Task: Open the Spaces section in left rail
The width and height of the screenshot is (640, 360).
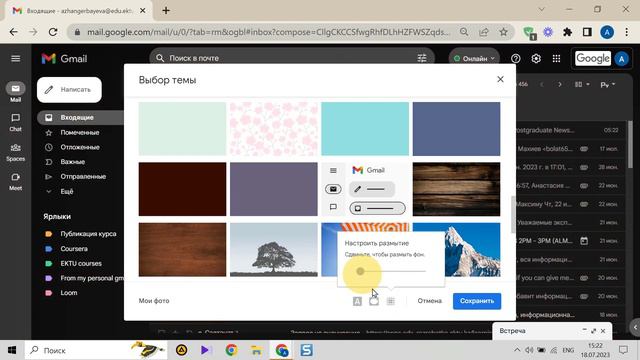Action: 16,152
